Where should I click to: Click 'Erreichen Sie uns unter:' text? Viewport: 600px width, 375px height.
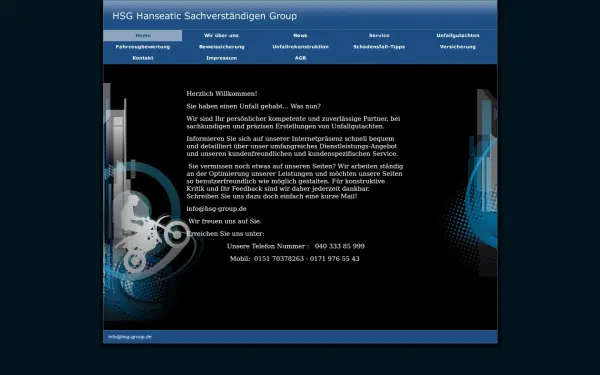[x=225, y=234]
